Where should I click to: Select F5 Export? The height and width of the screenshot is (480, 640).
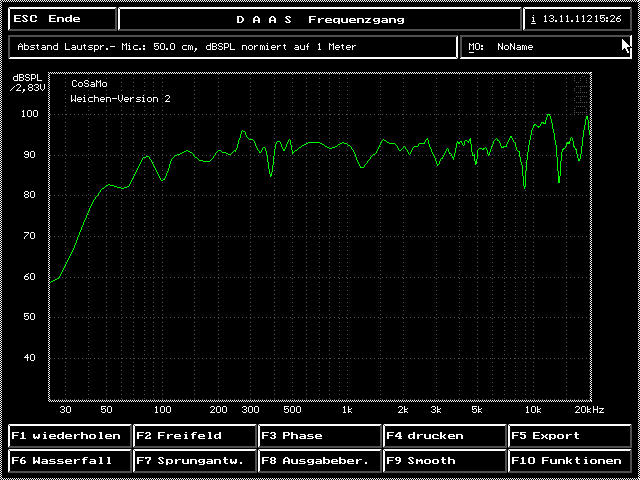coord(570,436)
